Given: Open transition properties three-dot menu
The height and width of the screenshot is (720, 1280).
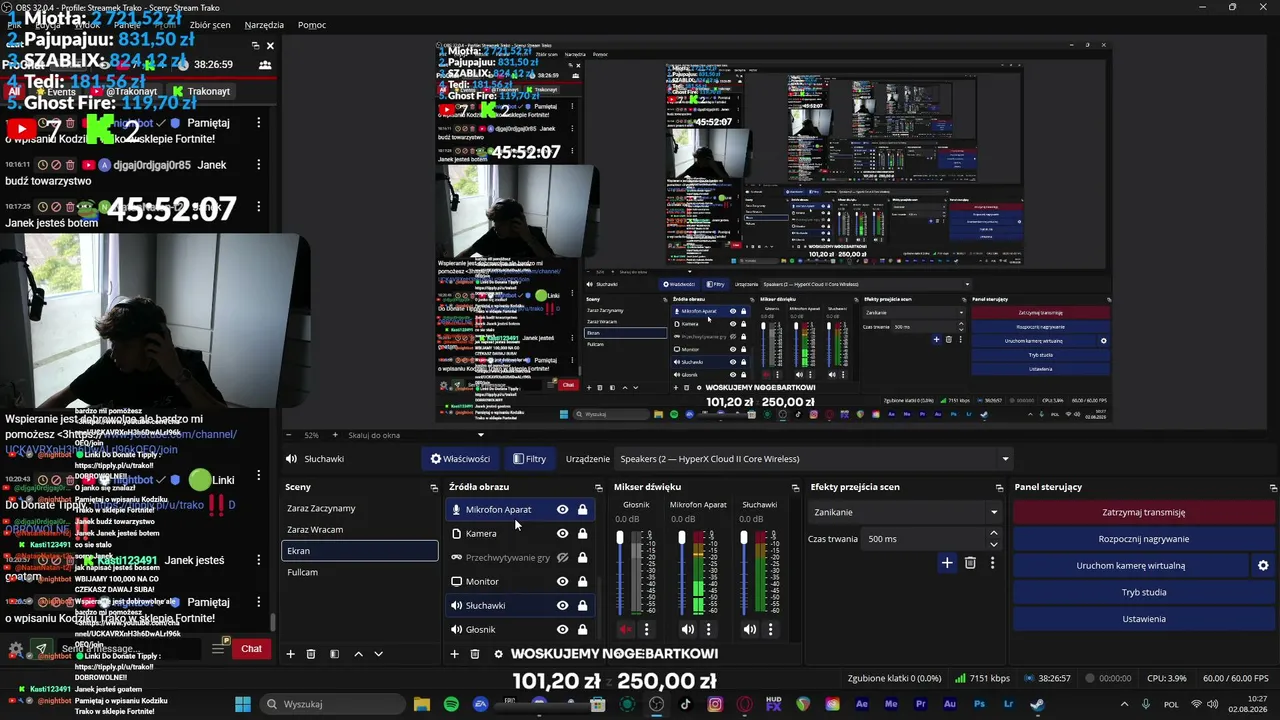Looking at the screenshot, I should 992,563.
